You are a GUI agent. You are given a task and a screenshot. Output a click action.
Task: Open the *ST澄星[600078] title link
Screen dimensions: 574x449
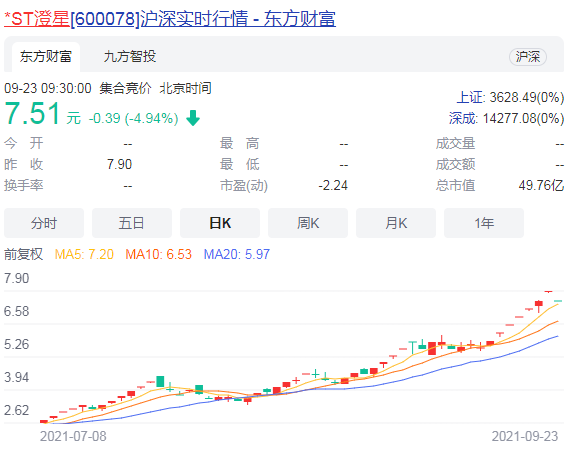click(170, 19)
